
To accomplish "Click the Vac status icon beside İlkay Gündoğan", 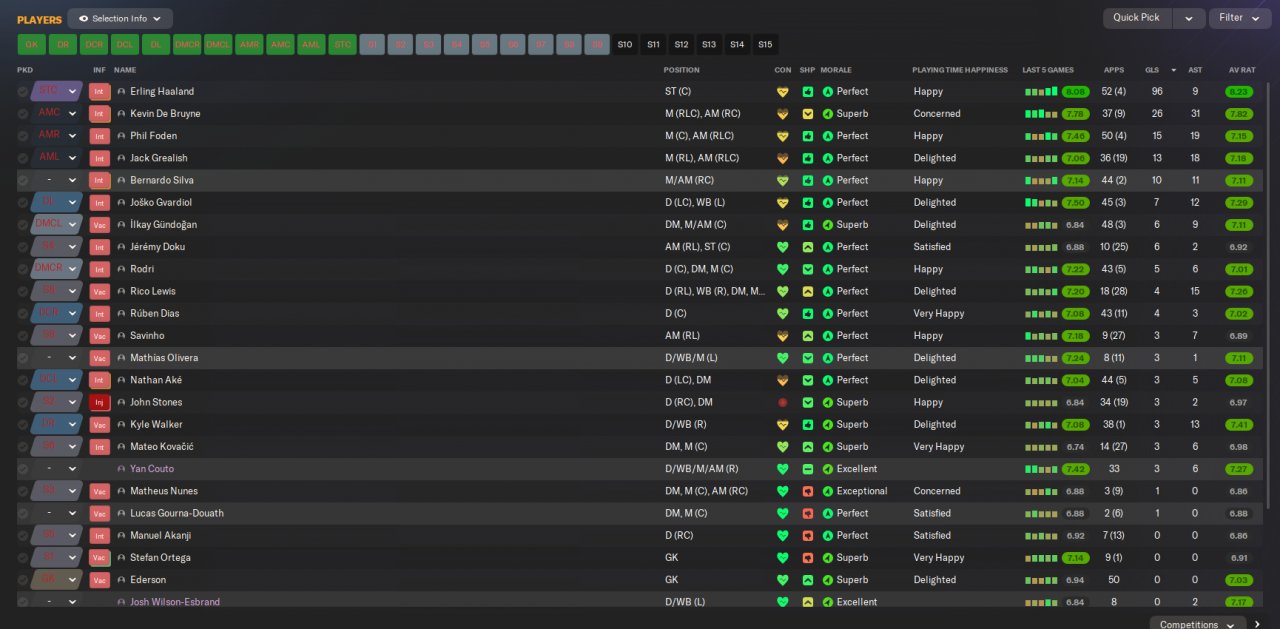I will [99, 225].
